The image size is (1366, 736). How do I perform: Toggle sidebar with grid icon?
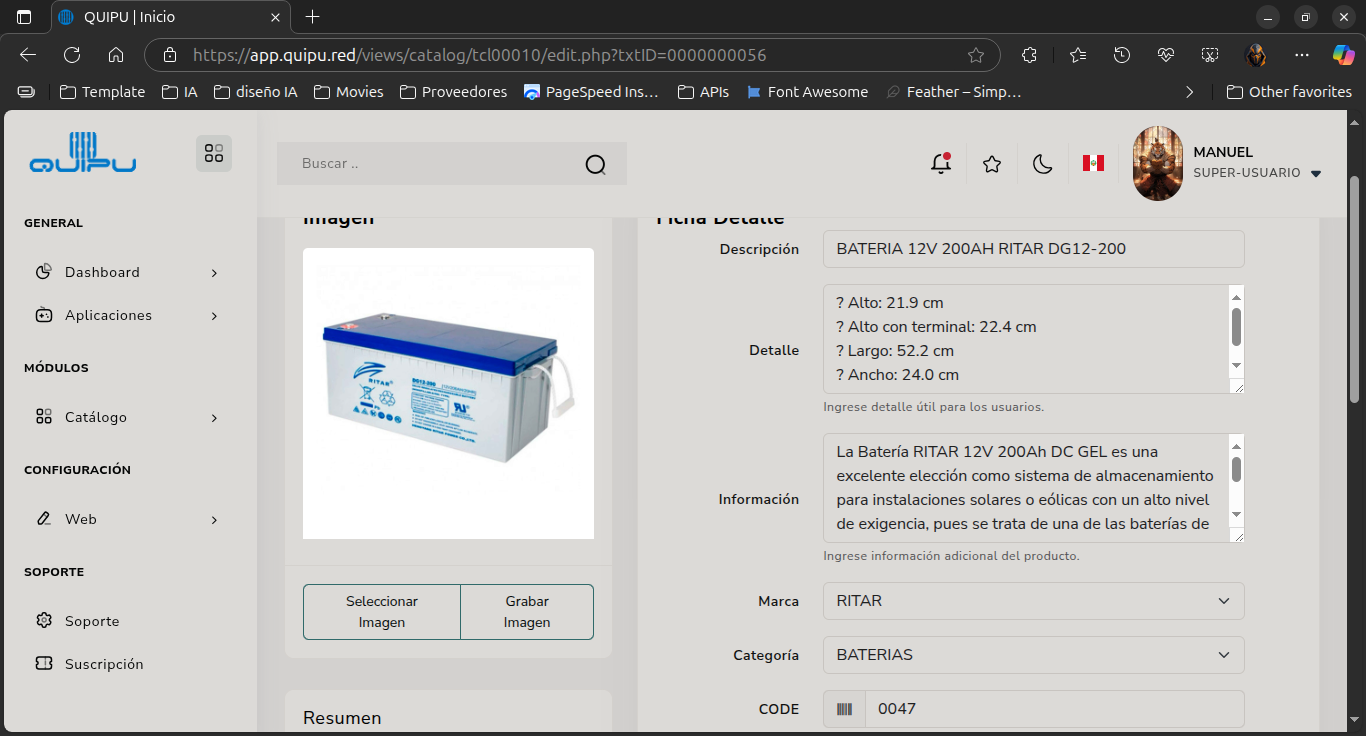point(214,153)
